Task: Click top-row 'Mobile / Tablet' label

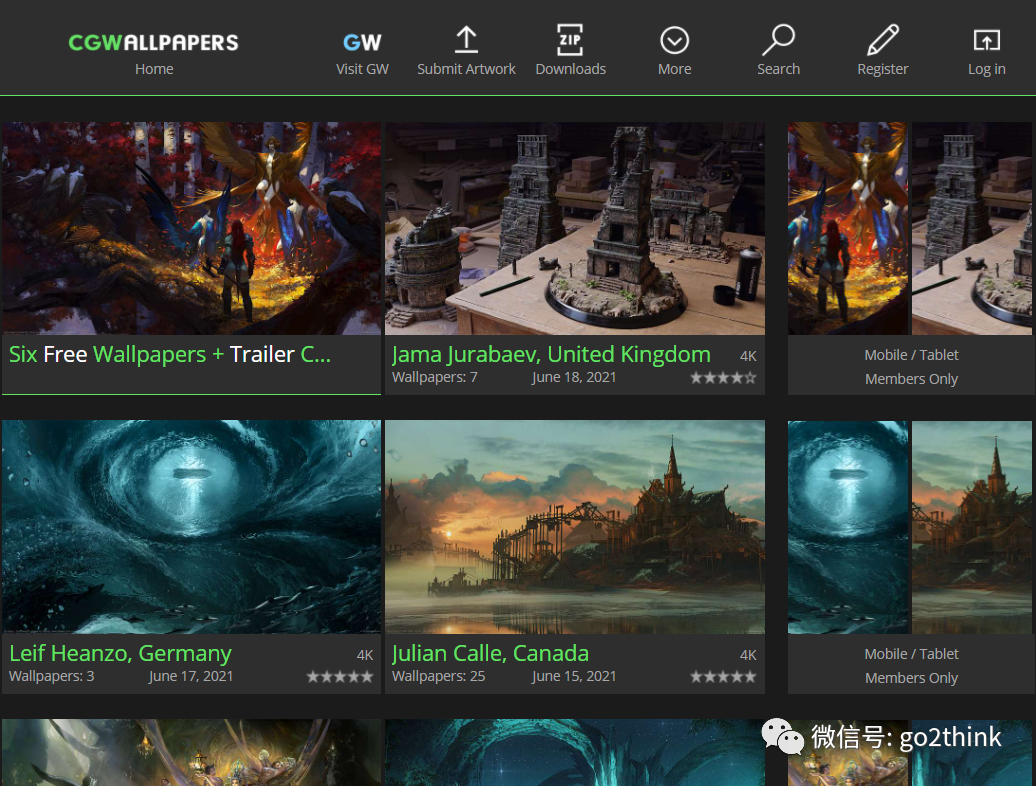Action: (911, 355)
